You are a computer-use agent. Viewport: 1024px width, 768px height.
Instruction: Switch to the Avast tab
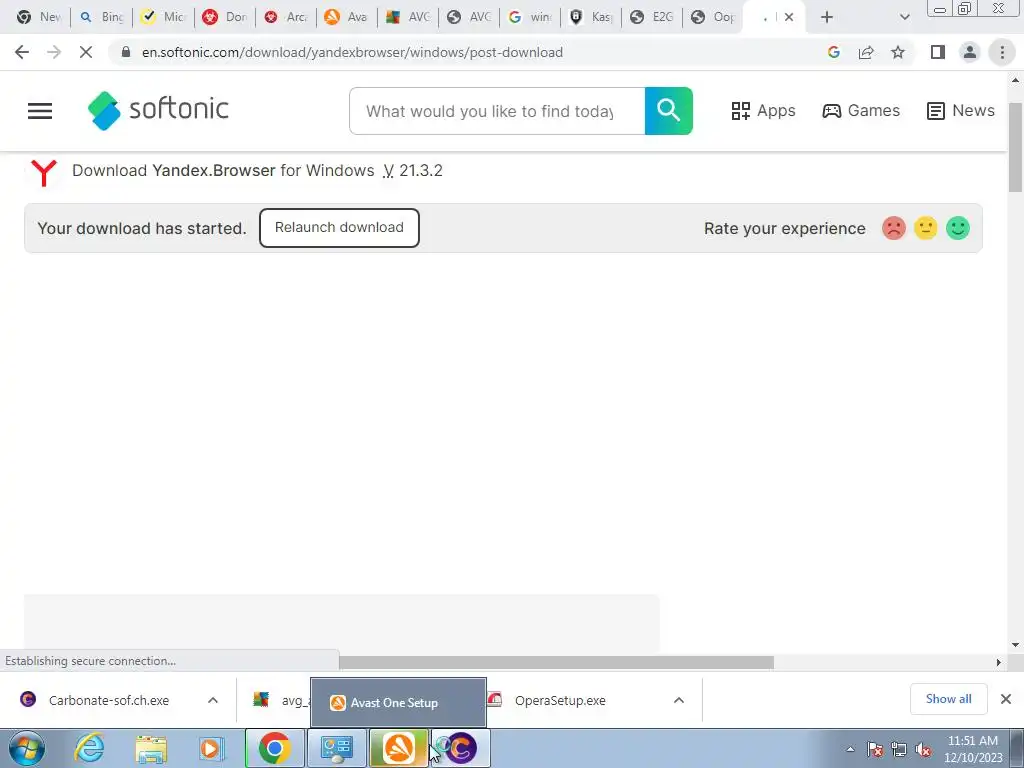coord(346,17)
